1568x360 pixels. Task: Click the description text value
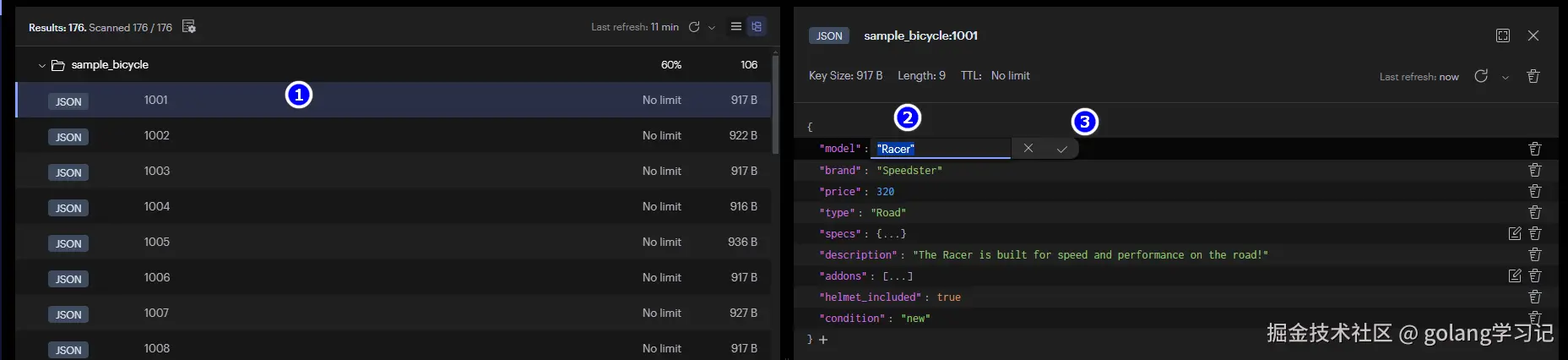click(x=1090, y=255)
